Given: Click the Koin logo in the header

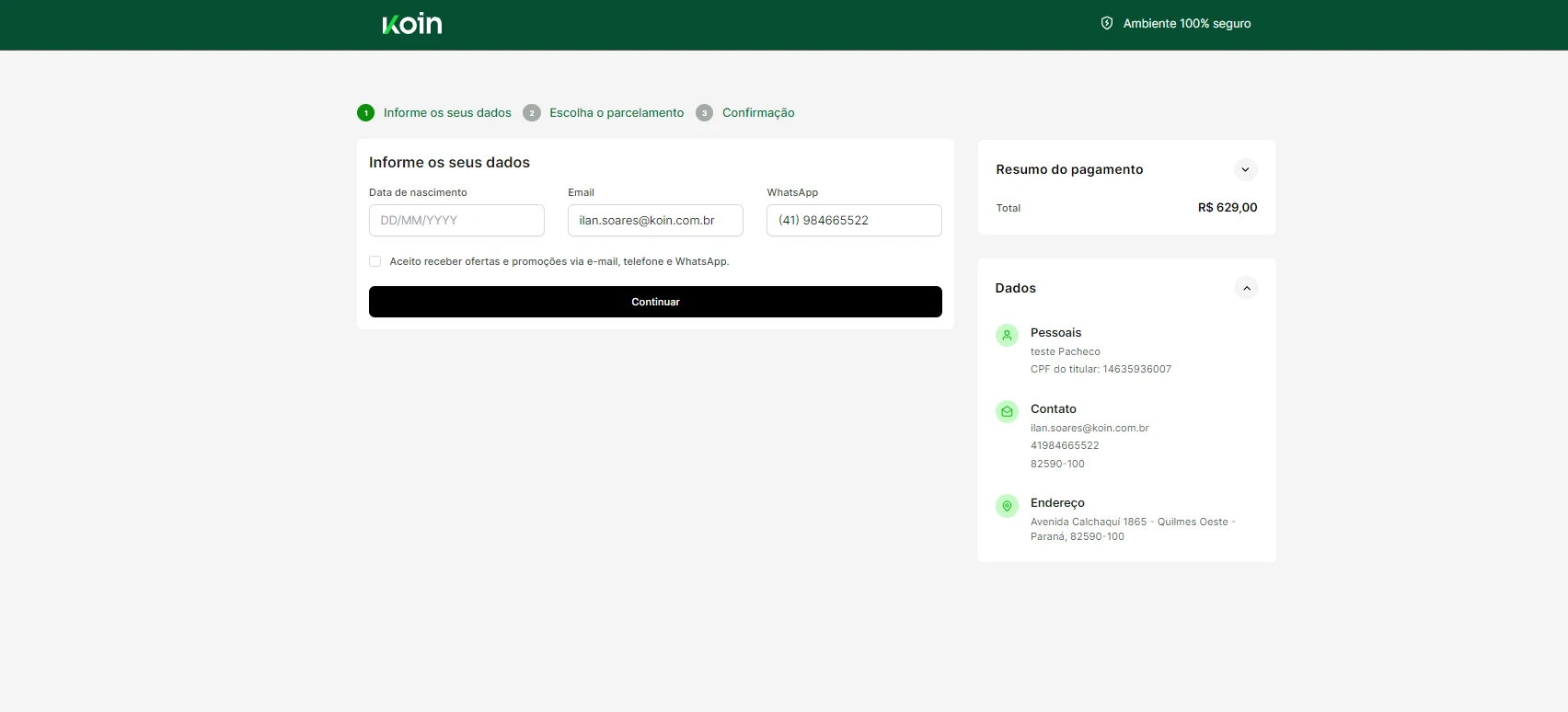Looking at the screenshot, I should 412,23.
